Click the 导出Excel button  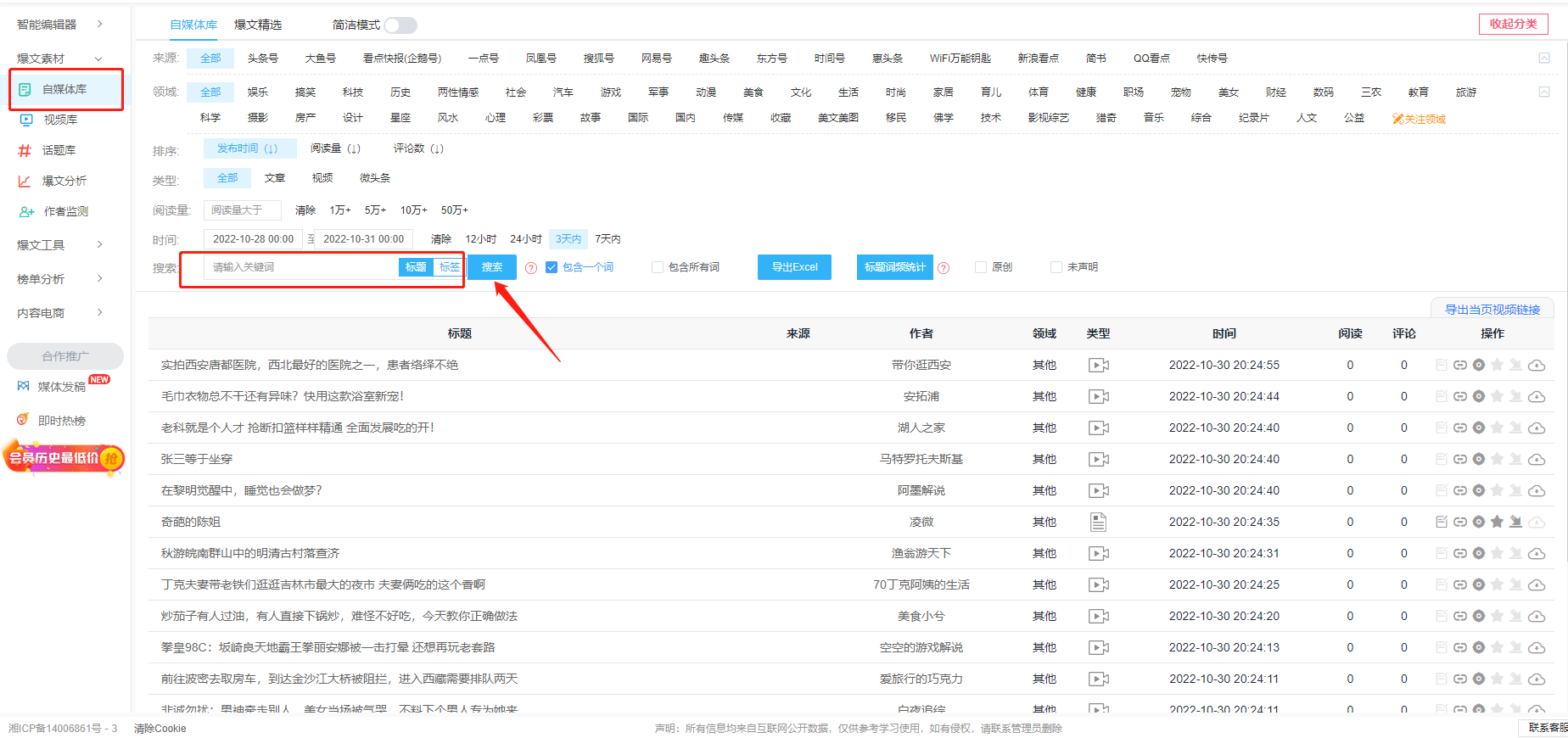tap(794, 267)
